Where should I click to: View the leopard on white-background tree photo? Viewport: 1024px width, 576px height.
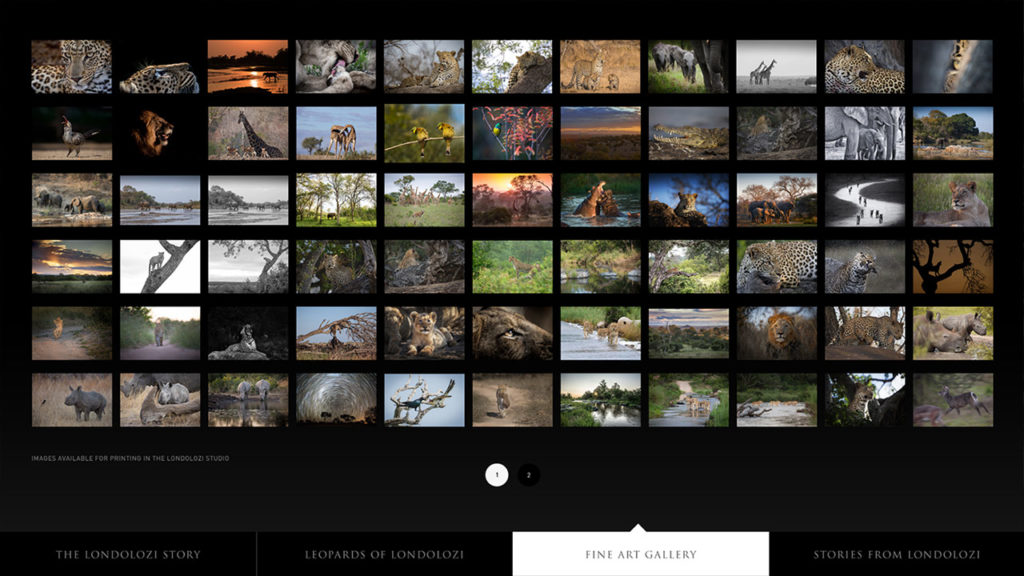click(x=159, y=266)
